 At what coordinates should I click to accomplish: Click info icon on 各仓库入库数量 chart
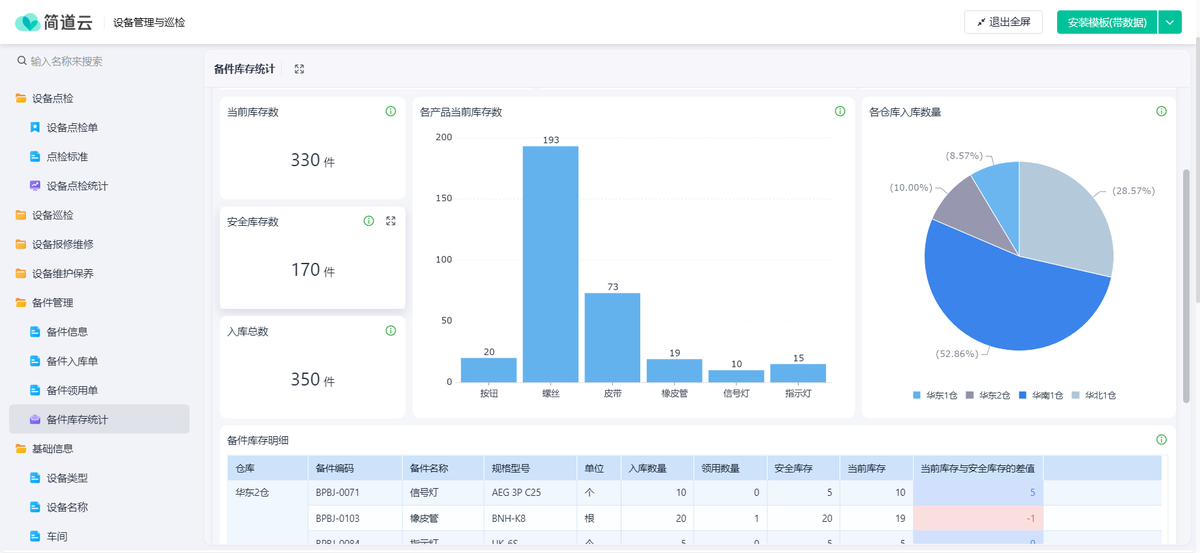1161,112
